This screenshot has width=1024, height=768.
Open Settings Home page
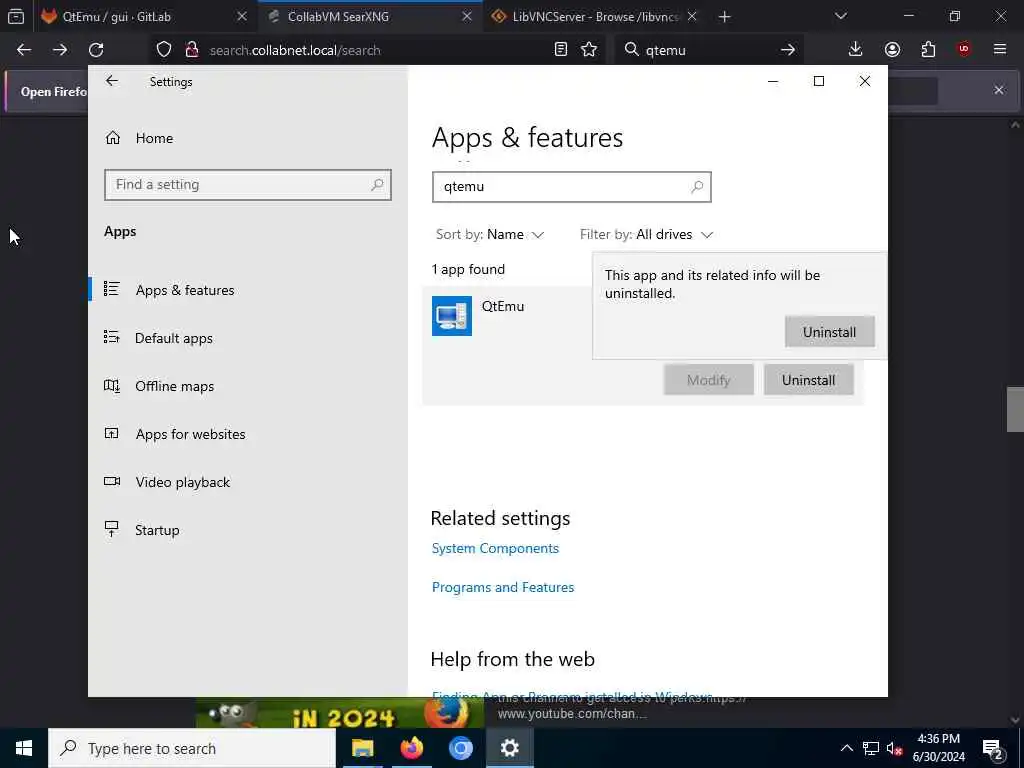click(x=139, y=138)
